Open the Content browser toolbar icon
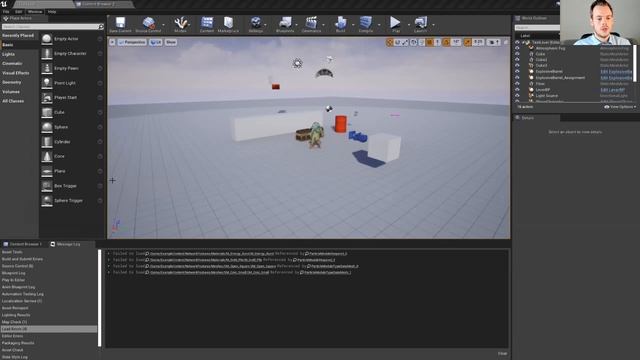 point(207,24)
